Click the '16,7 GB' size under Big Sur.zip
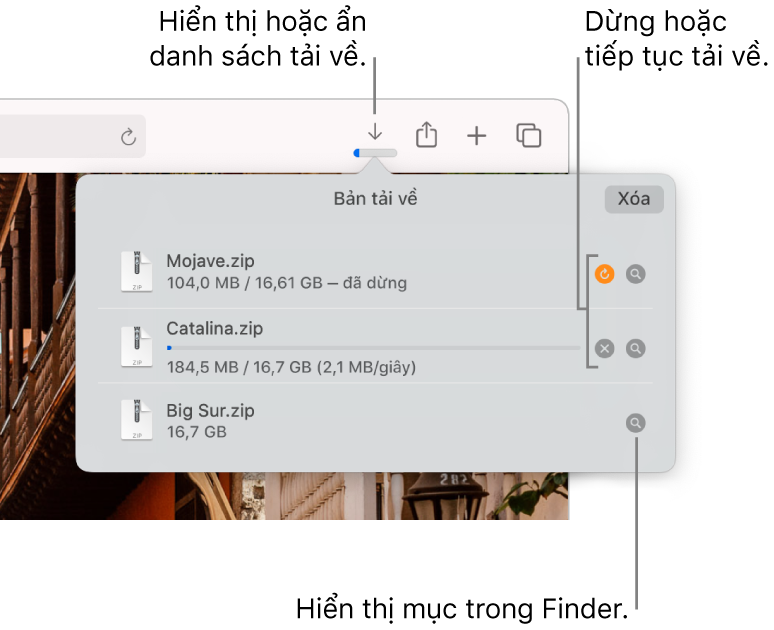The width and height of the screenshot is (774, 630). point(196,432)
